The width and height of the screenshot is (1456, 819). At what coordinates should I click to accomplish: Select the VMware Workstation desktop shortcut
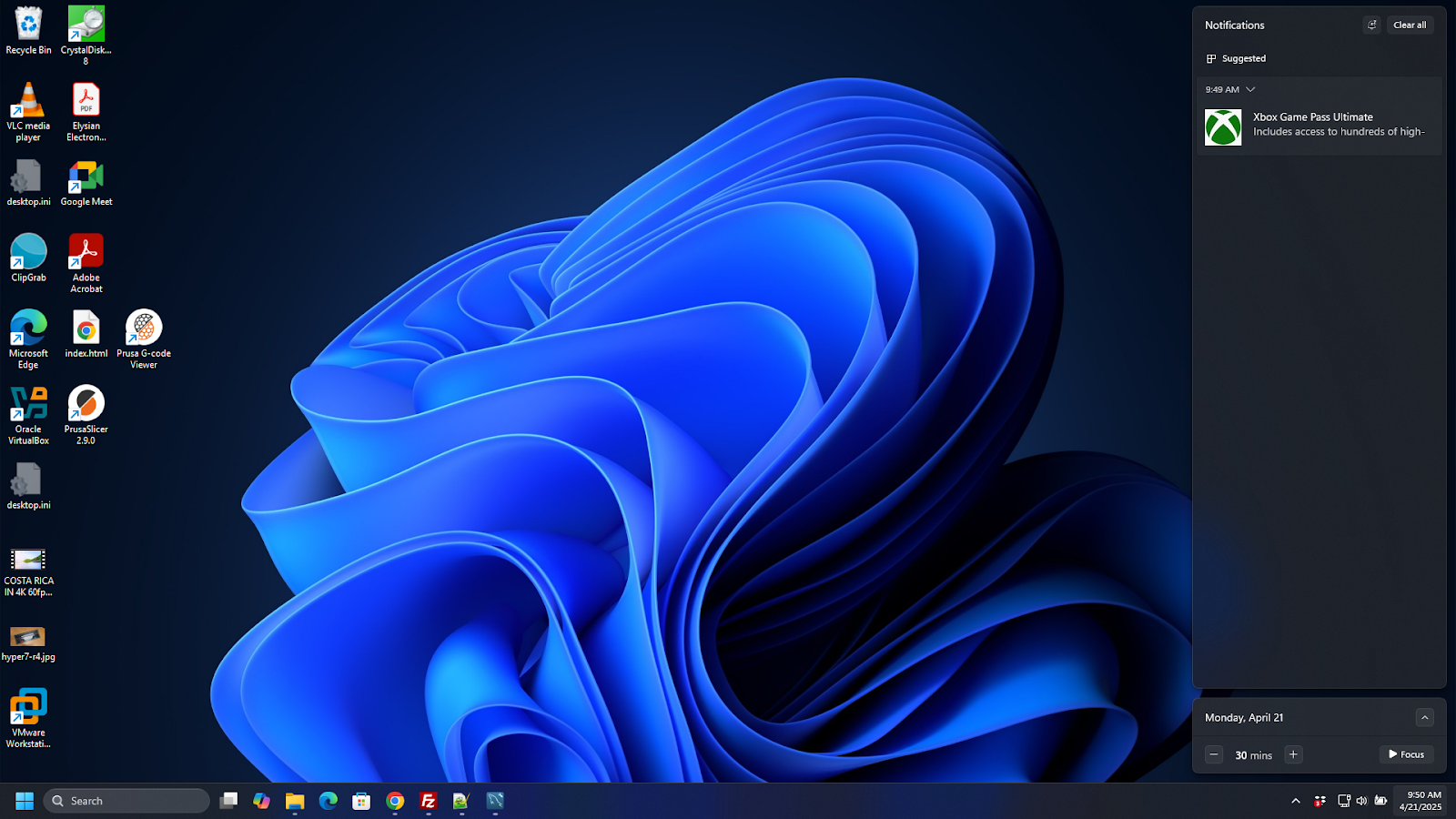(x=28, y=719)
